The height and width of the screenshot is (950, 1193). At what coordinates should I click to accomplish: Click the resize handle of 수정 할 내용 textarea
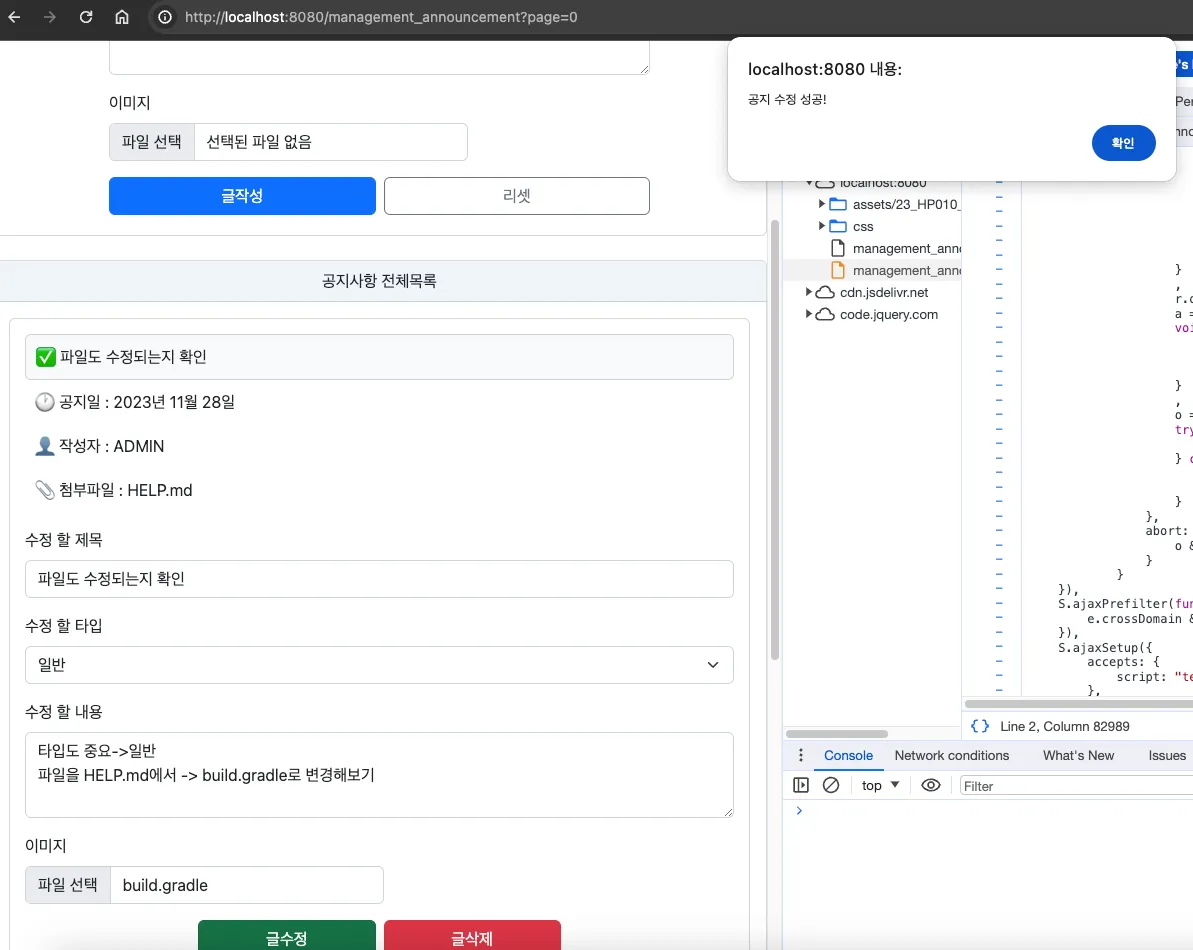coord(728,812)
